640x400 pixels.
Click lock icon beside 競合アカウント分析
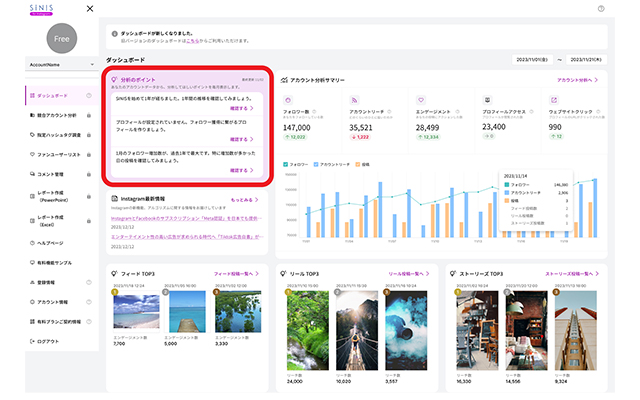pyautogui.click(x=89, y=116)
